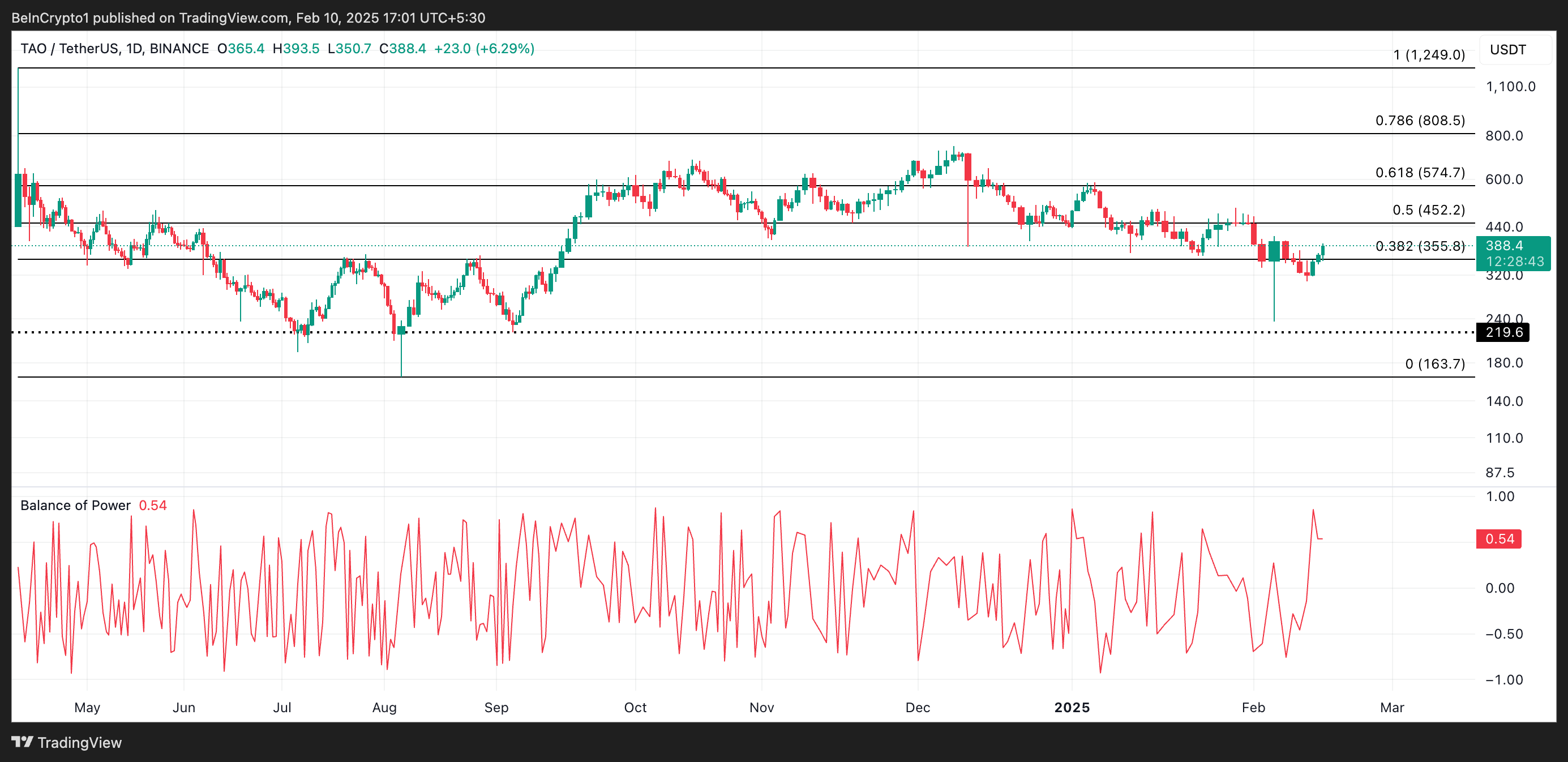
Task: Click the green +23.0 (+6.29%) change value
Action: pyautogui.click(x=484, y=49)
